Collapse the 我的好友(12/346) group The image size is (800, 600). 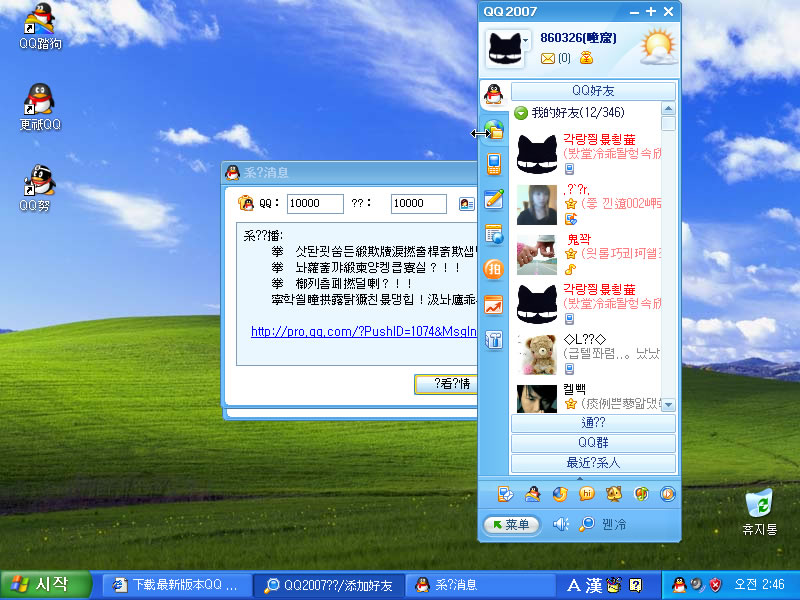[x=520, y=113]
